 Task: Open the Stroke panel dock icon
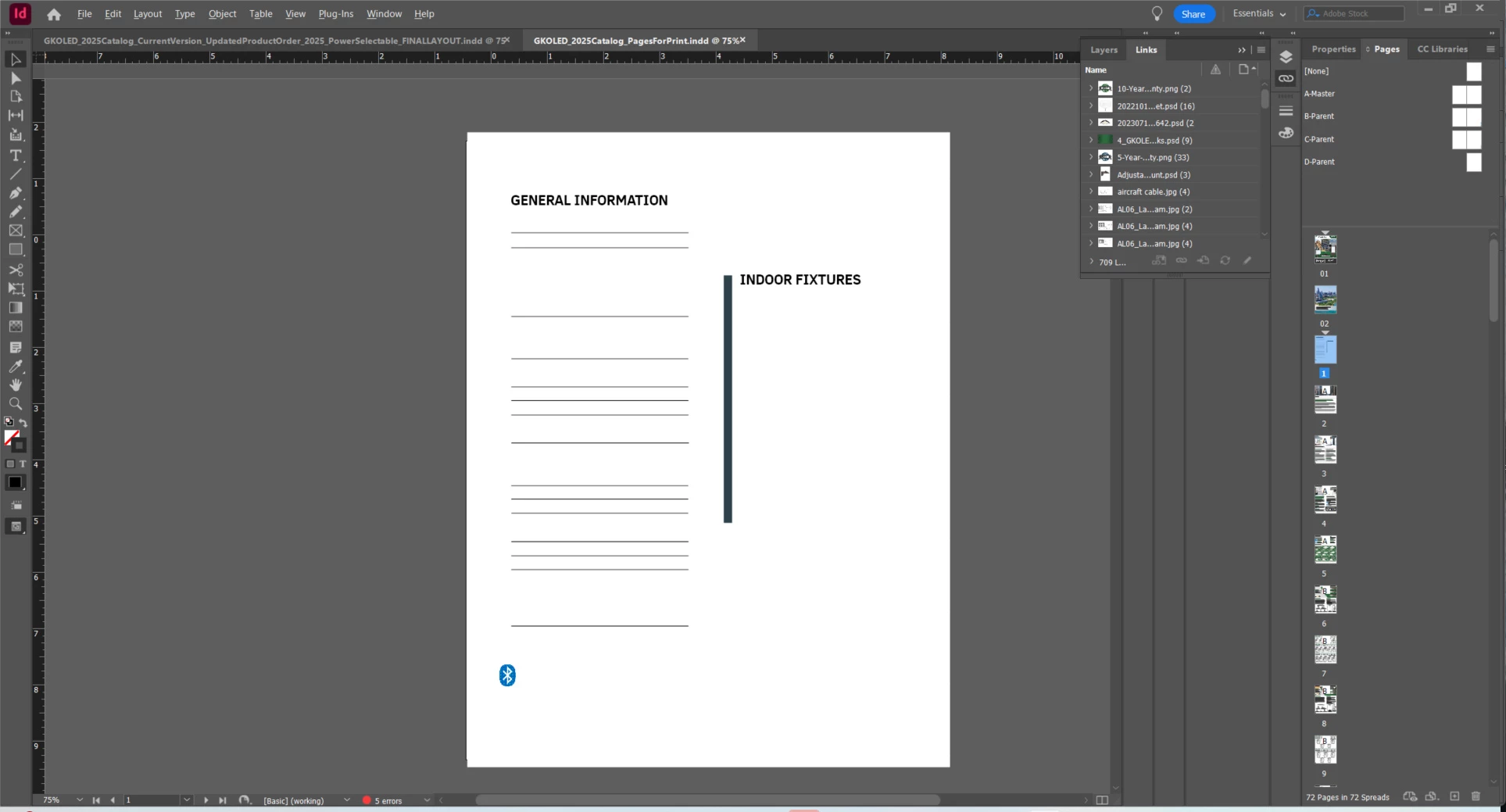1286,111
